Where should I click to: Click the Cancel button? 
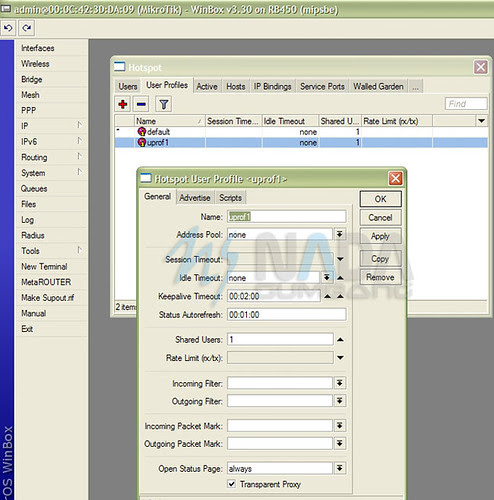point(380,218)
